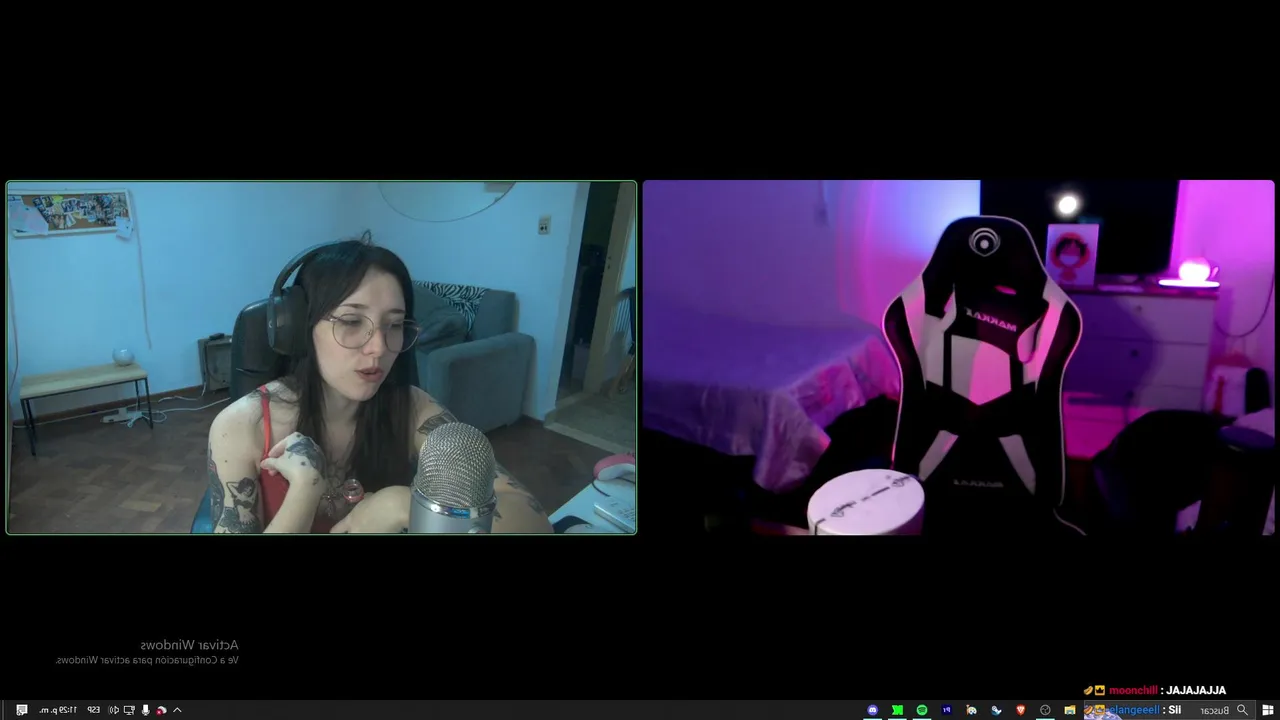Open the network tray icon

(x=129, y=710)
